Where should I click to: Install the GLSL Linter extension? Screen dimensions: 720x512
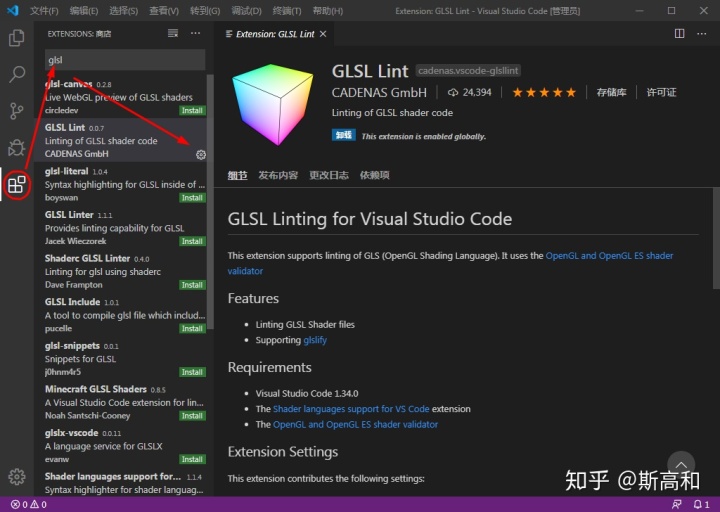click(x=192, y=242)
